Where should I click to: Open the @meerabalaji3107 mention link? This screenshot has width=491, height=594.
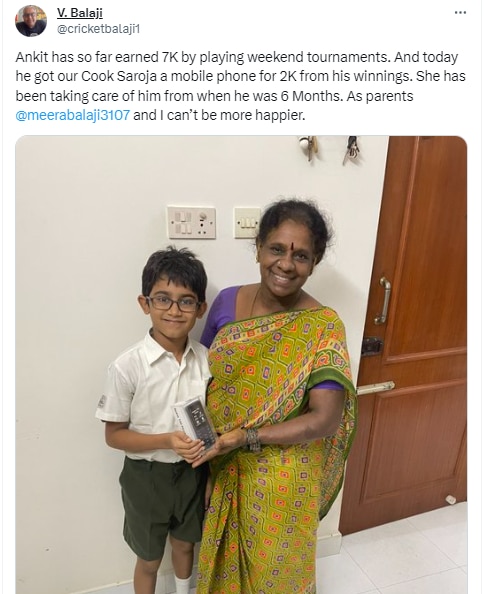coord(73,115)
